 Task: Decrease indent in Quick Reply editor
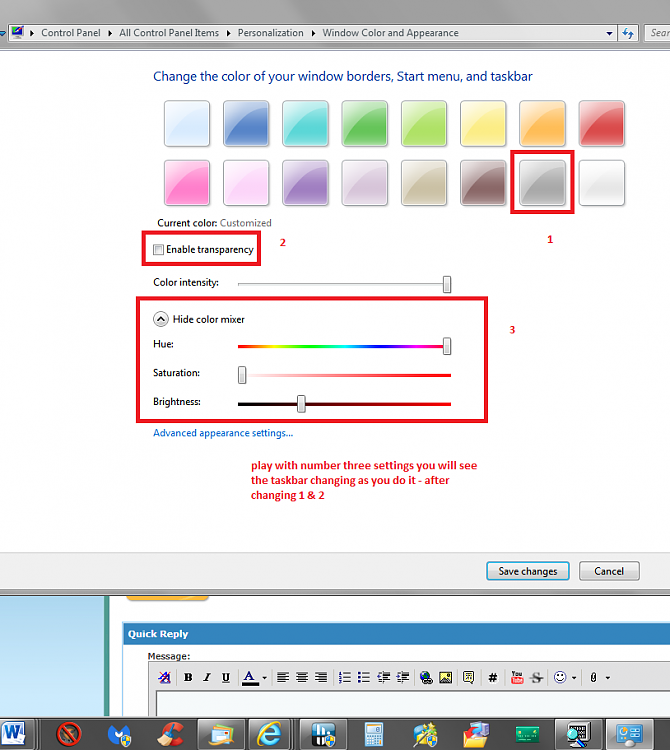click(x=384, y=677)
